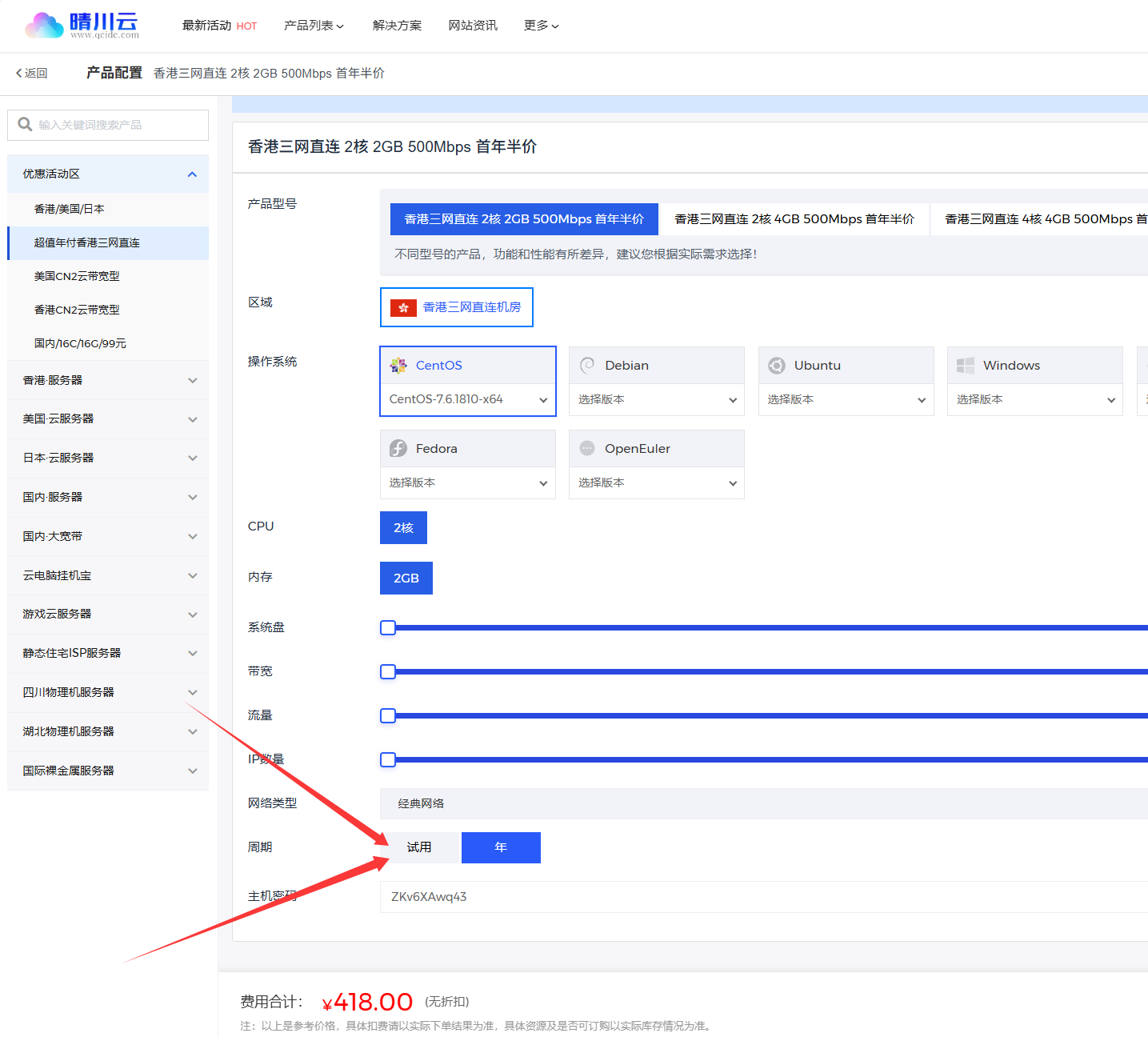
Task: Open the CentOS version dropdown
Action: [467, 399]
